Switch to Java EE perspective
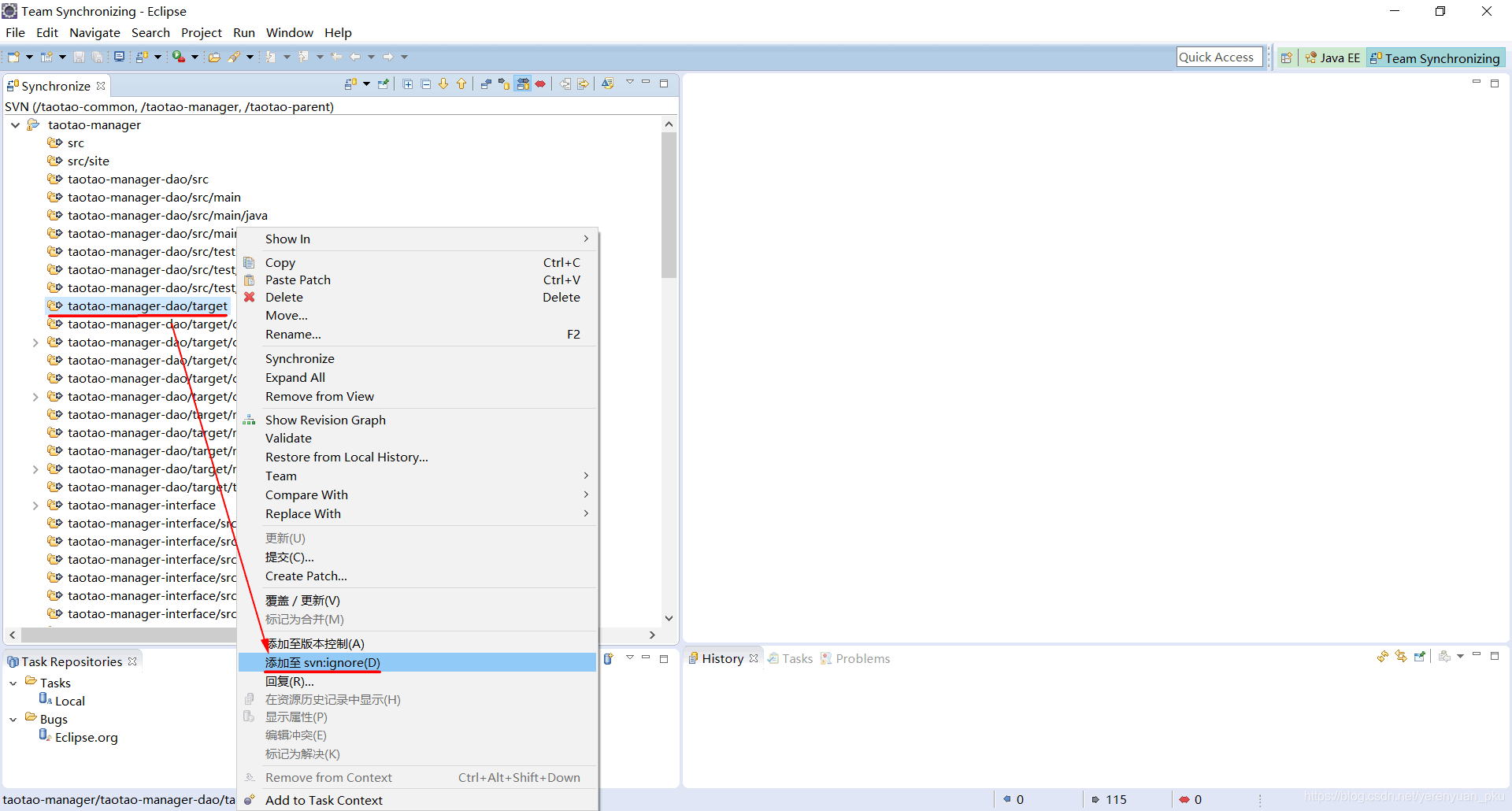Viewport: 1512px width, 811px height. point(1332,57)
